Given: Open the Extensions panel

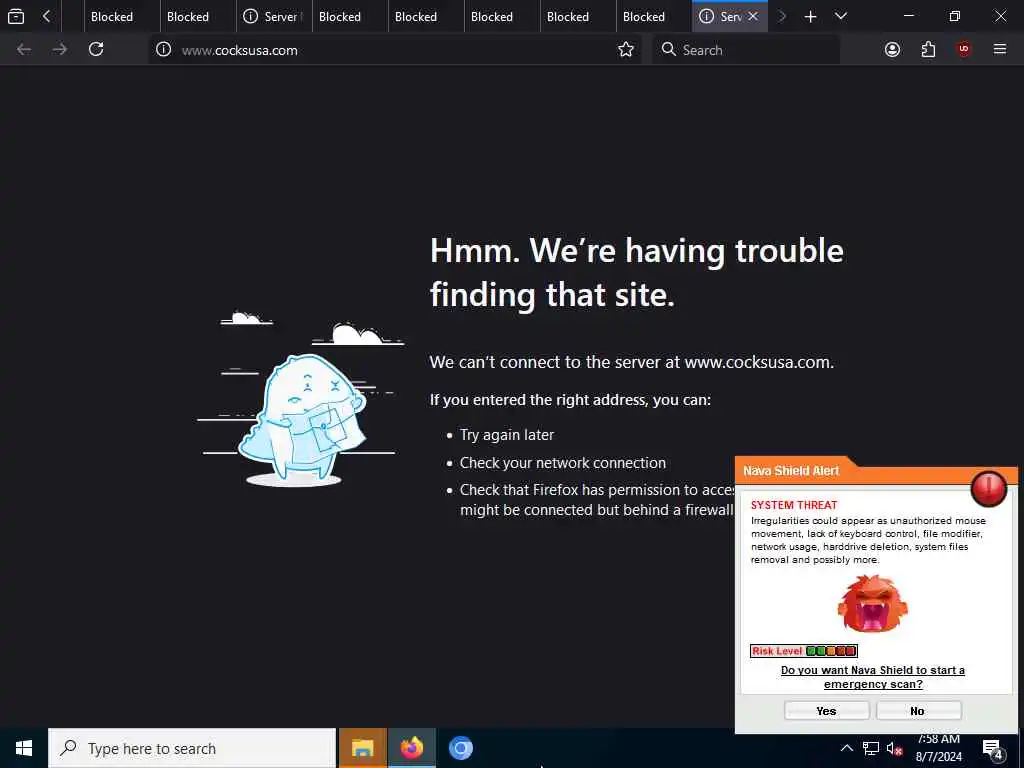Looking at the screenshot, I should pyautogui.click(x=928, y=50).
